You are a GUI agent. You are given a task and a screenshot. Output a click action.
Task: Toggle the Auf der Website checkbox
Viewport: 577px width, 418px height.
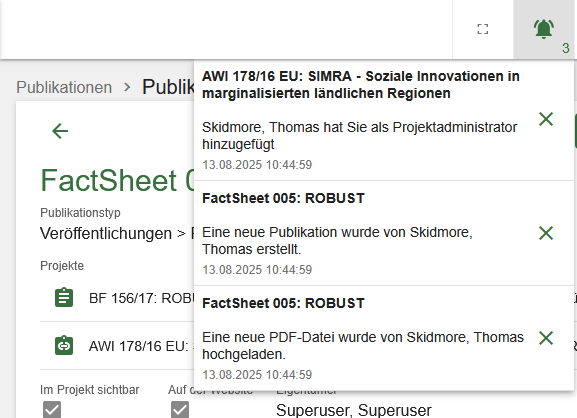pos(180,410)
